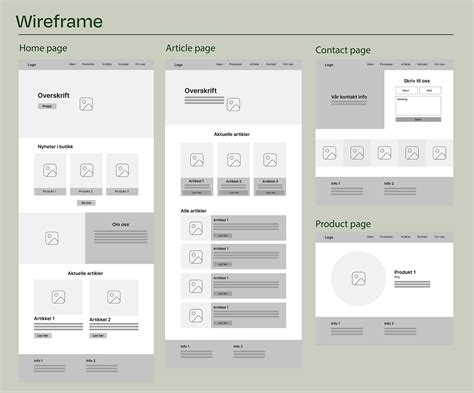The image size is (474, 393).
Task: Choose Om oss in the Contact page navigation
Action: coord(440,64)
